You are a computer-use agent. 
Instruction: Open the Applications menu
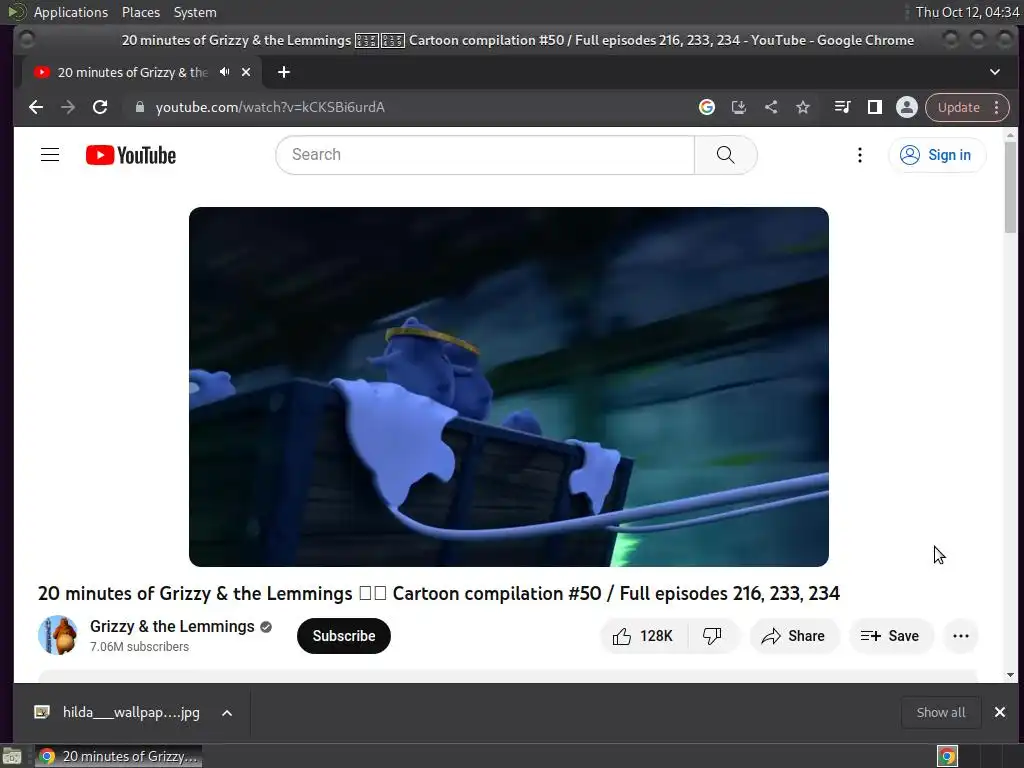coord(71,12)
